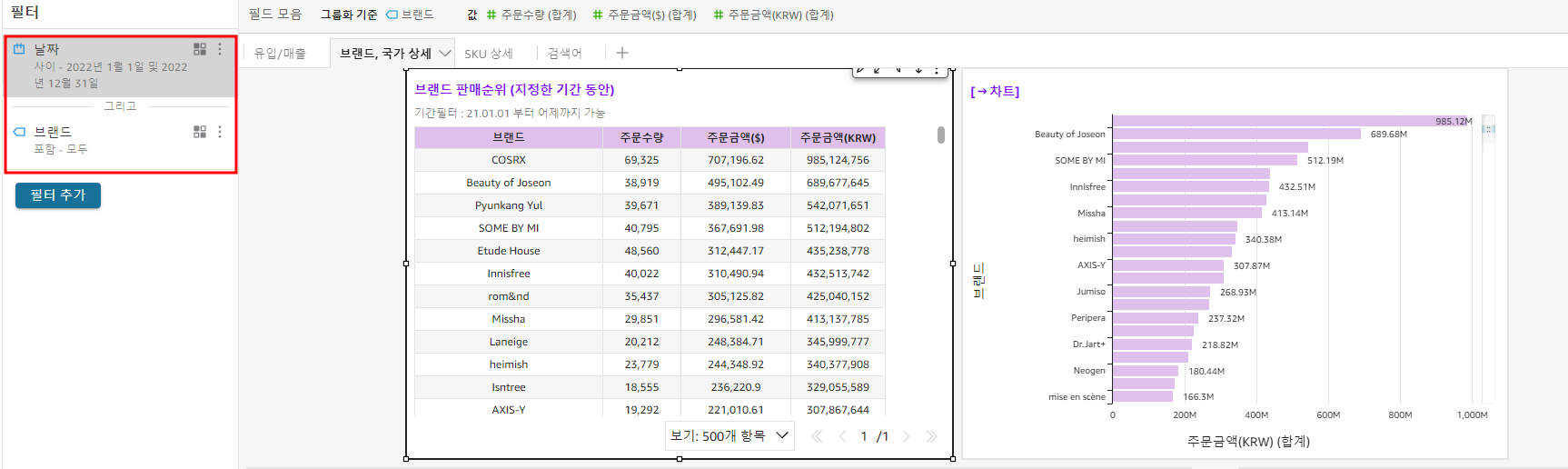Click the 985,124,756 KRW cell
The width and height of the screenshot is (1568, 469).
pyautogui.click(x=838, y=160)
